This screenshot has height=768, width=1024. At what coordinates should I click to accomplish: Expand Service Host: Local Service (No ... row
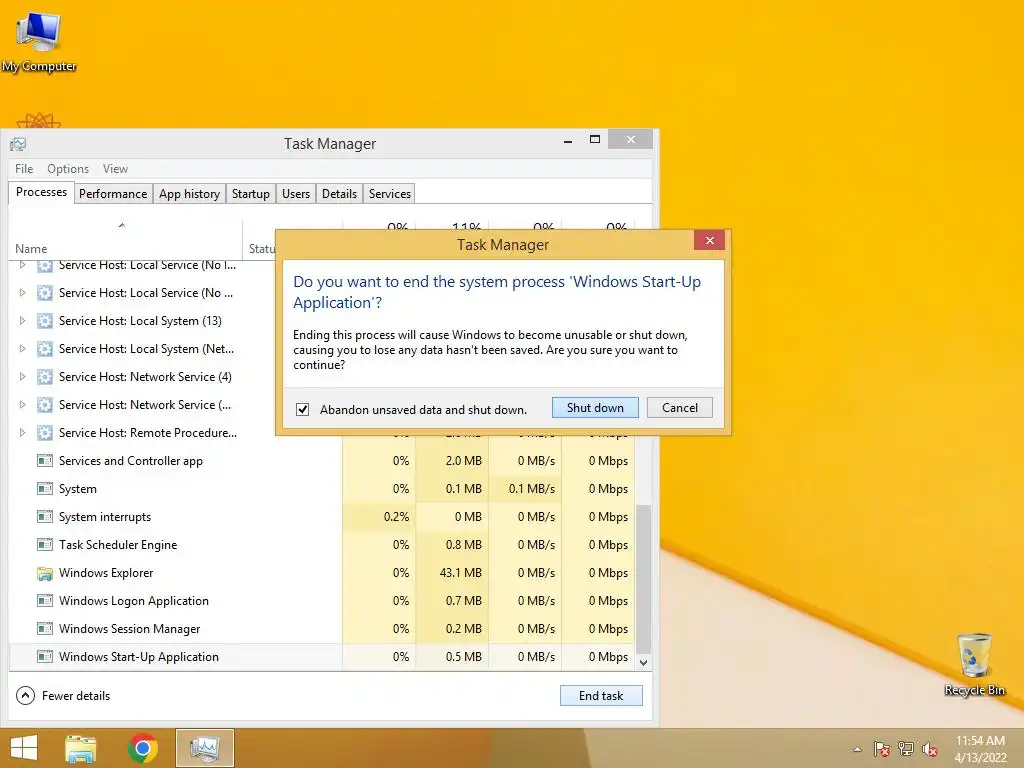[22, 293]
